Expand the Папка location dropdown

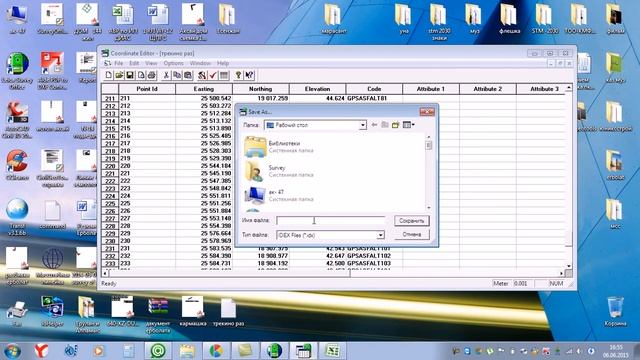tap(362, 125)
